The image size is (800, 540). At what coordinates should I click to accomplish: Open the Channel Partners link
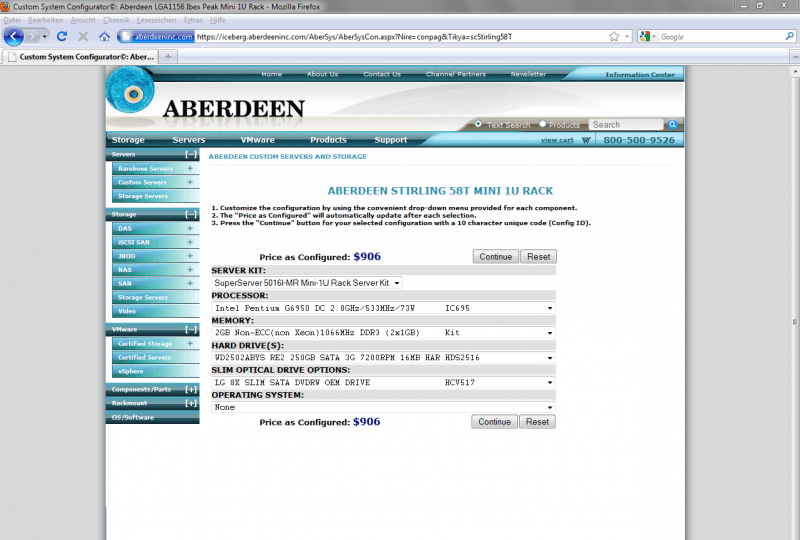[456, 74]
